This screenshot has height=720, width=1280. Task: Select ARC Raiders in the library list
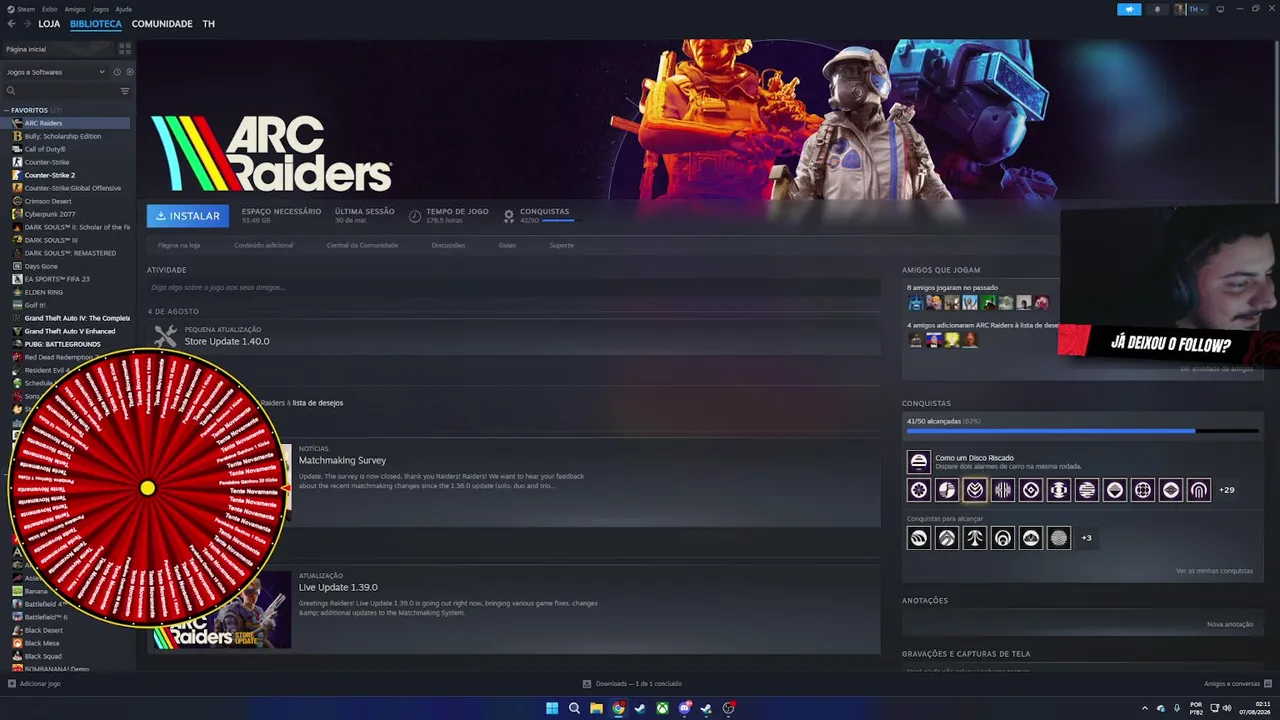pos(66,123)
